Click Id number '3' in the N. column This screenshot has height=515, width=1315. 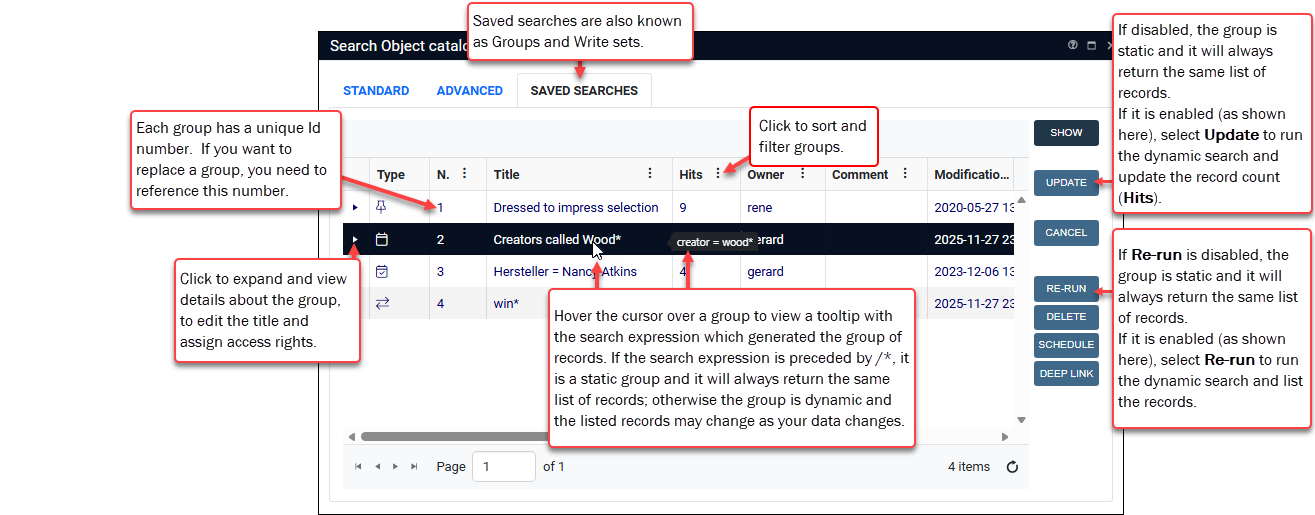(x=440, y=271)
